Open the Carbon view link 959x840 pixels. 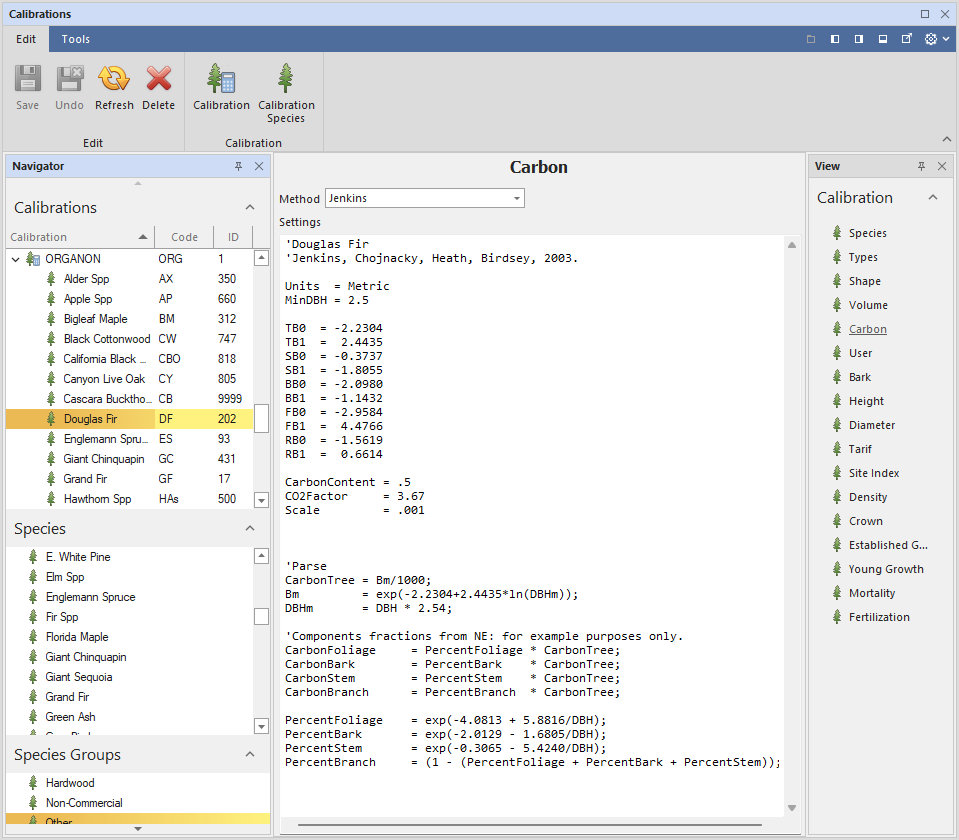tap(867, 329)
